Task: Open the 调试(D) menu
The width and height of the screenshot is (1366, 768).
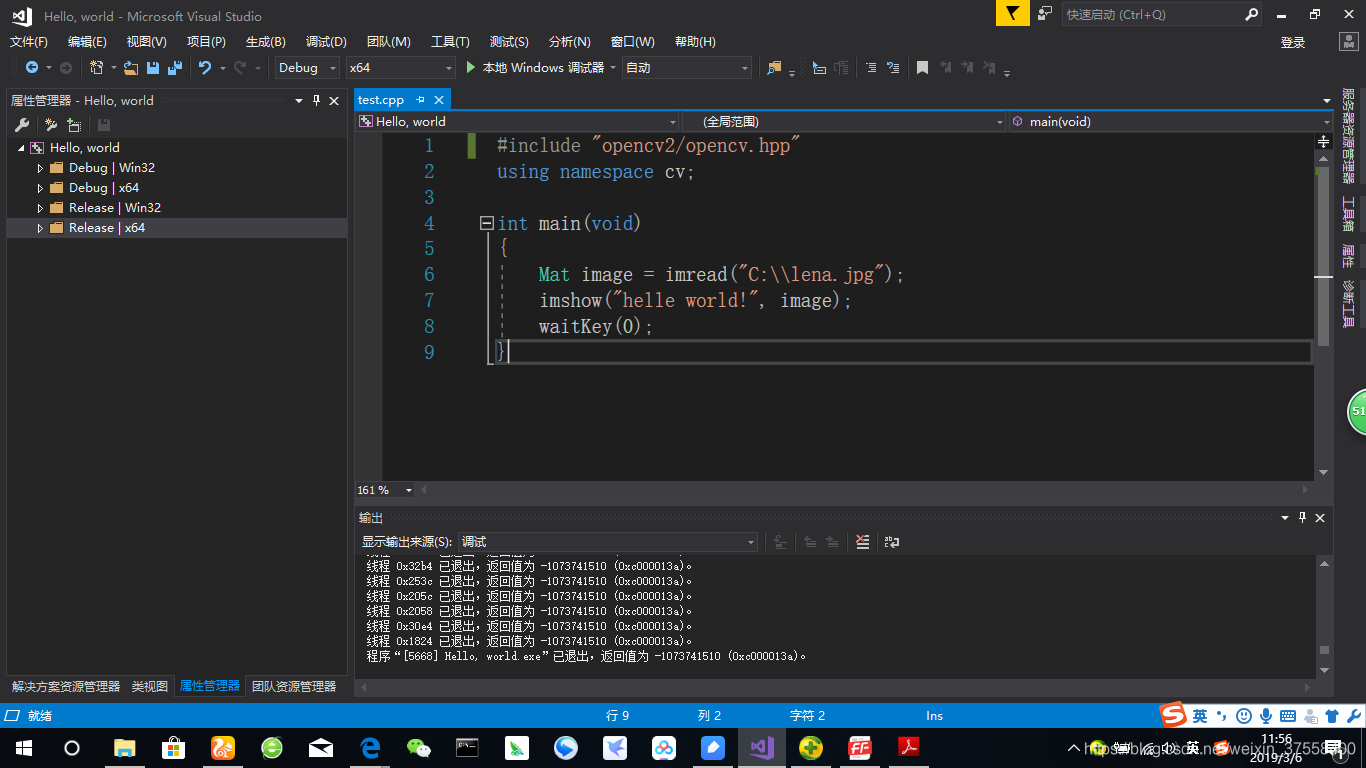Action: pyautogui.click(x=326, y=41)
